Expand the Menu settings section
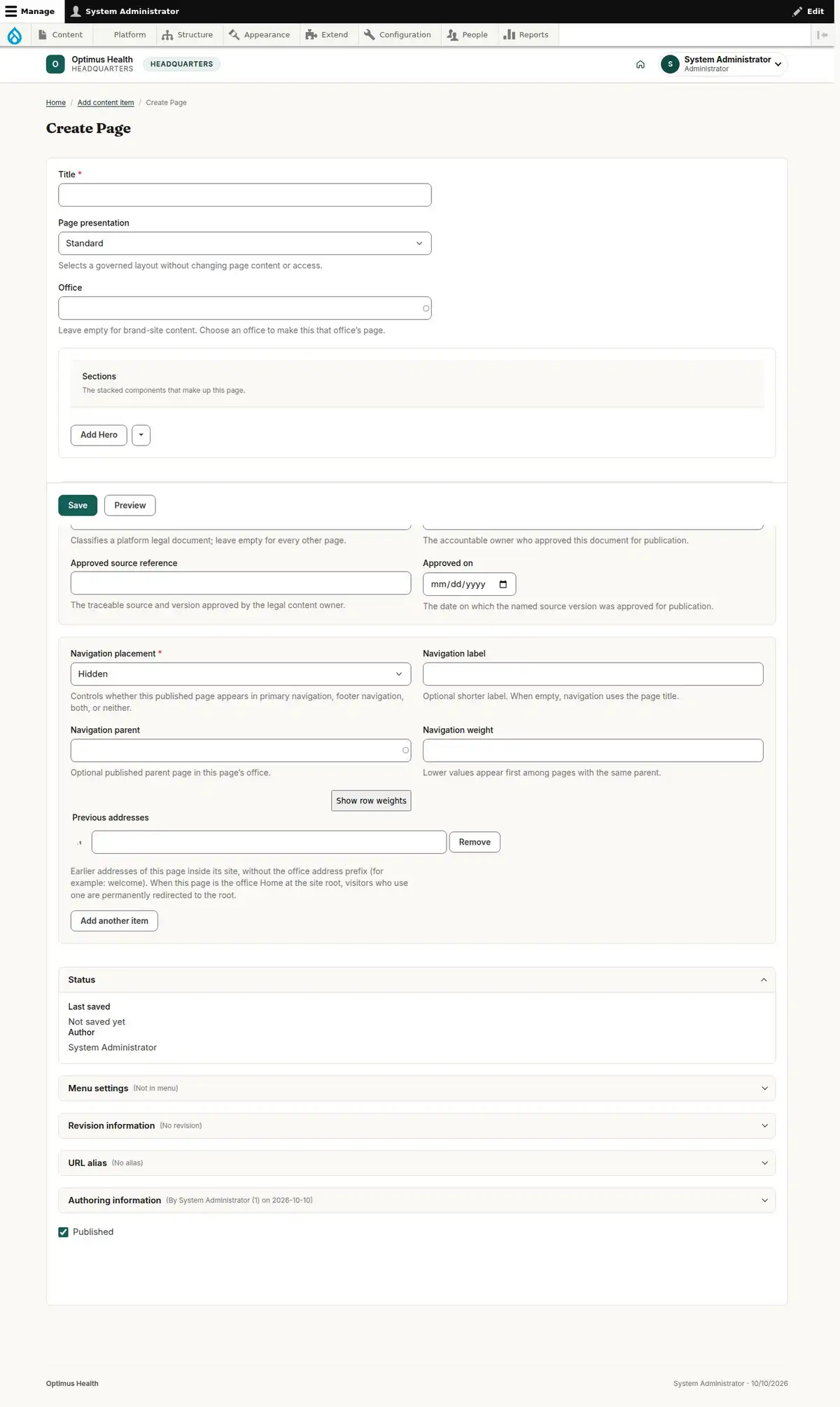Viewport: 840px width, 1407px height. point(417,1088)
